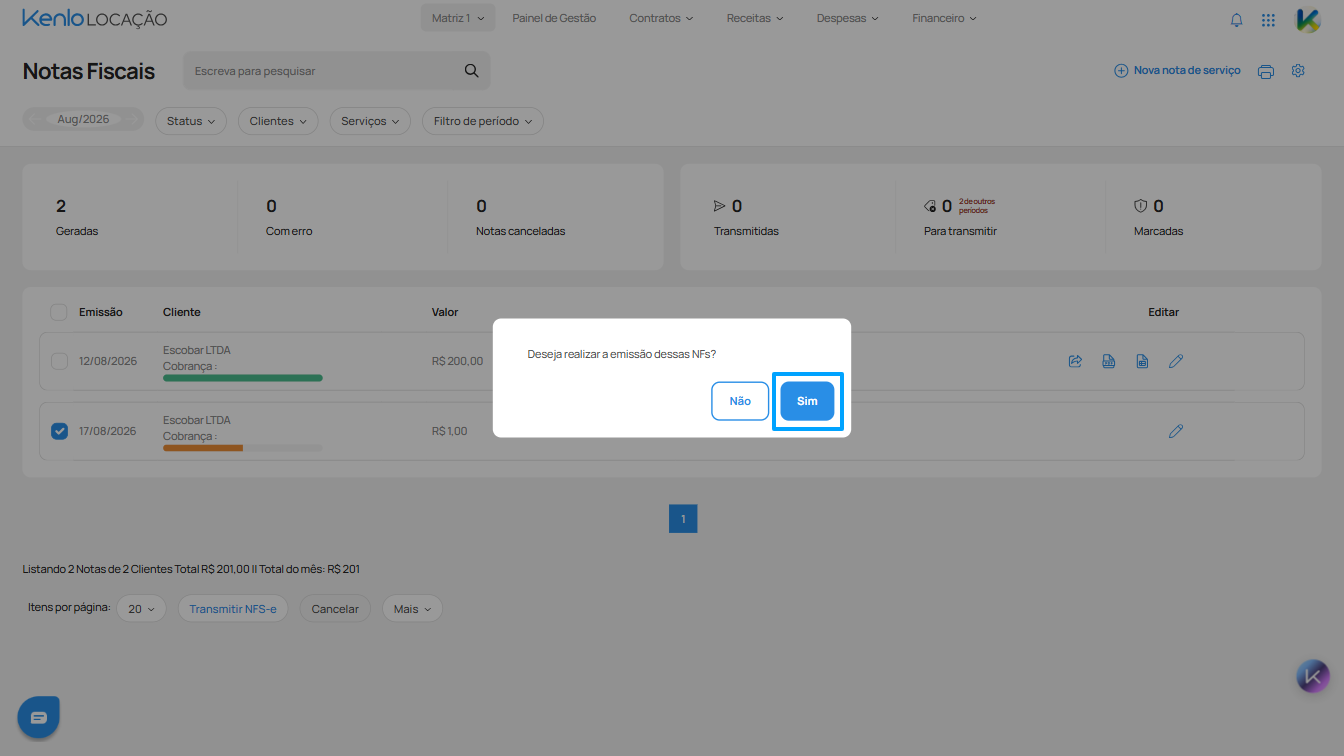Image resolution: width=1344 pixels, height=756 pixels.
Task: Go to page 1
Action: click(683, 519)
